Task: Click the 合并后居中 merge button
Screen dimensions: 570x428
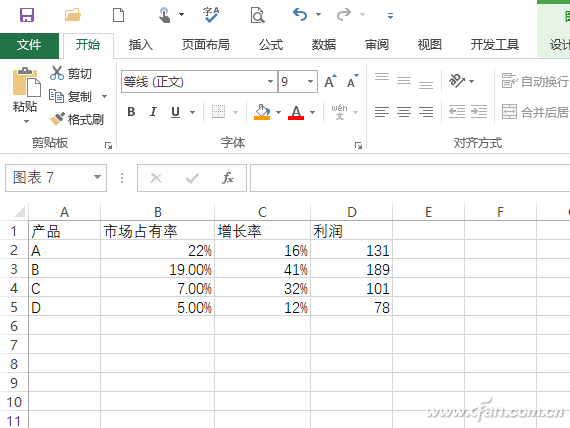Action: pos(535,112)
